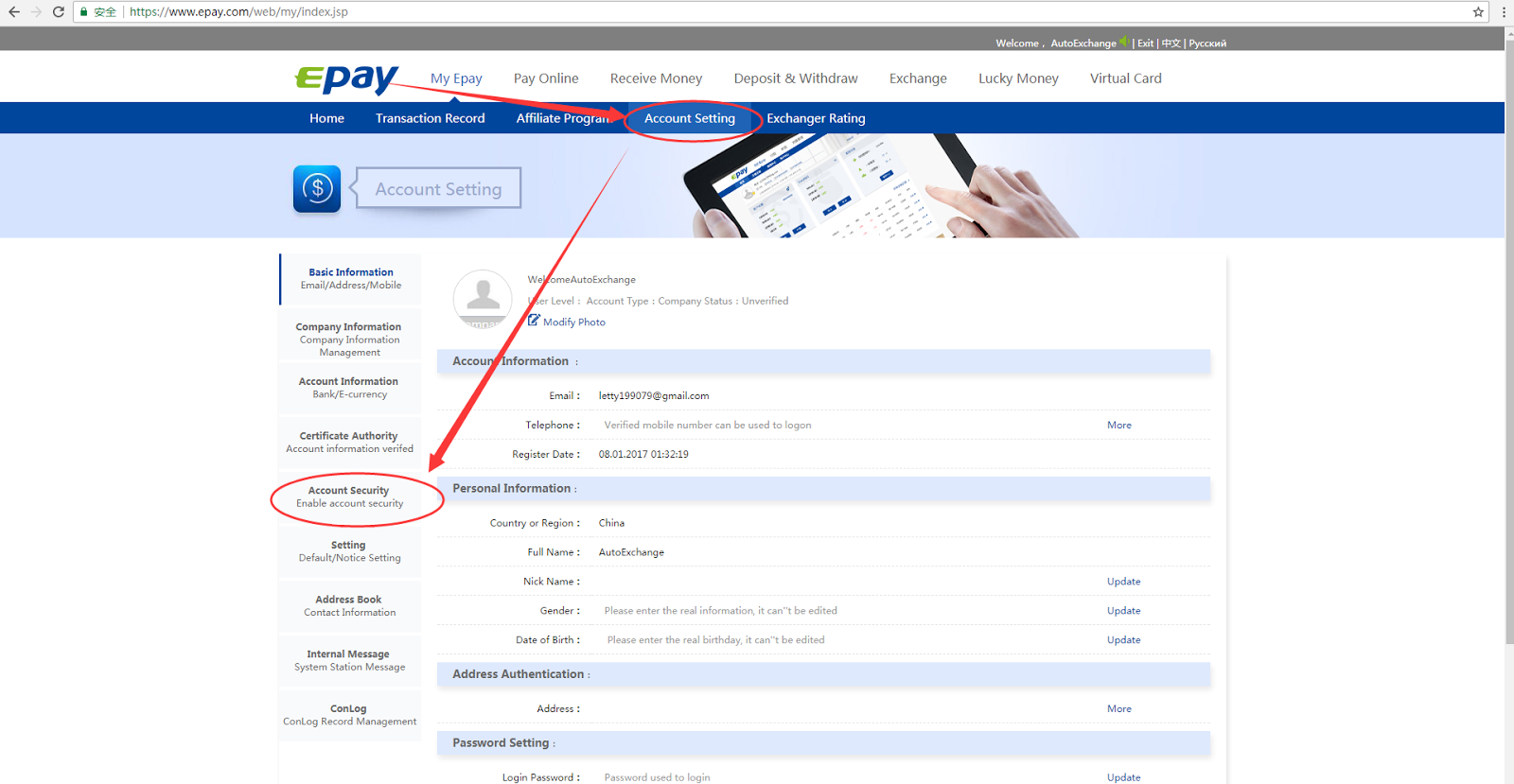1514x784 pixels.
Task: Open Receive Money menu
Action: [656, 78]
